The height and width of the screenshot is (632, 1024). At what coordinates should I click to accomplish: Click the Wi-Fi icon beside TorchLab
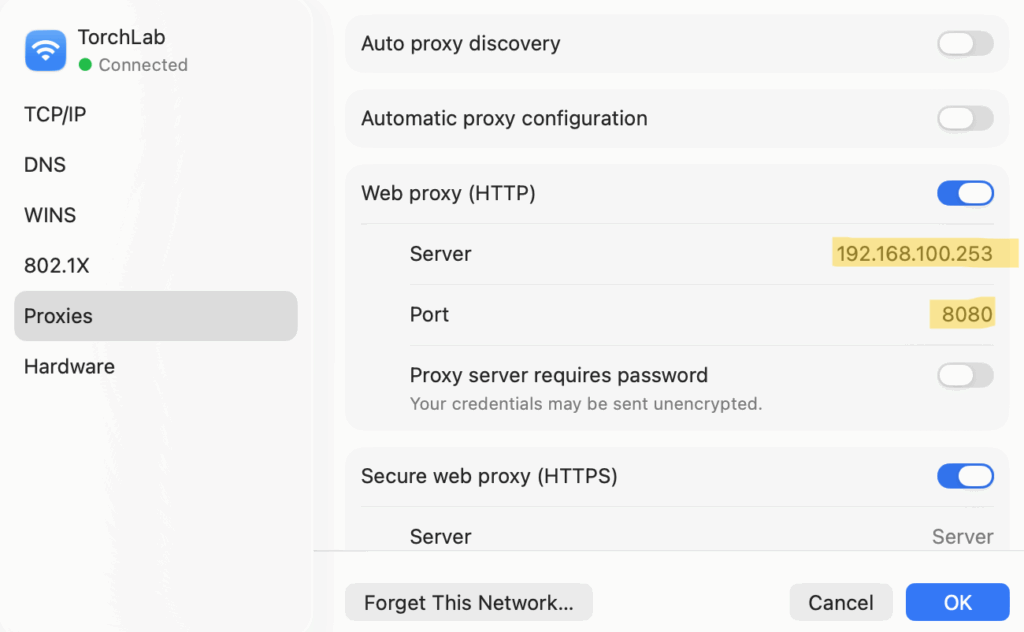(x=45, y=50)
